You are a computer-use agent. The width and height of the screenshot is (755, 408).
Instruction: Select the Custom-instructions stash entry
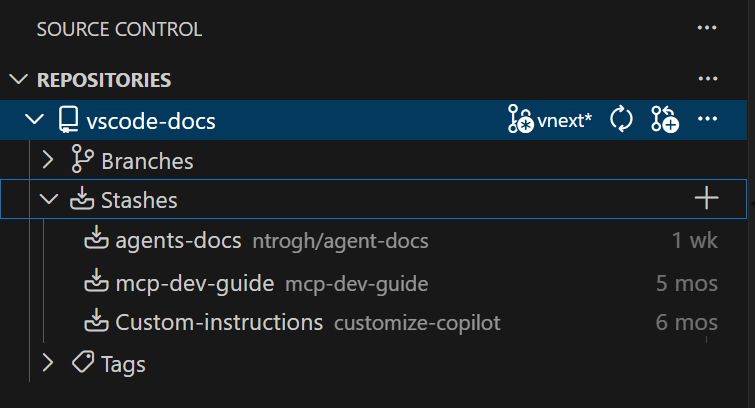(219, 322)
